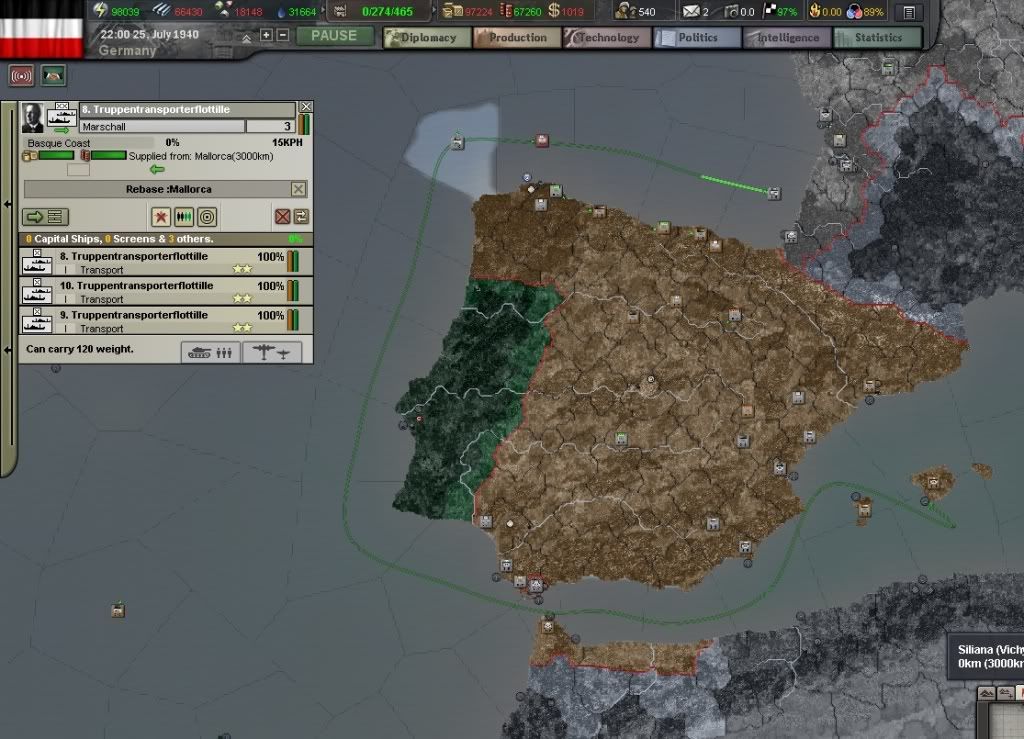Viewport: 1024px width, 739px height.
Task: Decrease game speed with minus button
Action: (x=283, y=35)
